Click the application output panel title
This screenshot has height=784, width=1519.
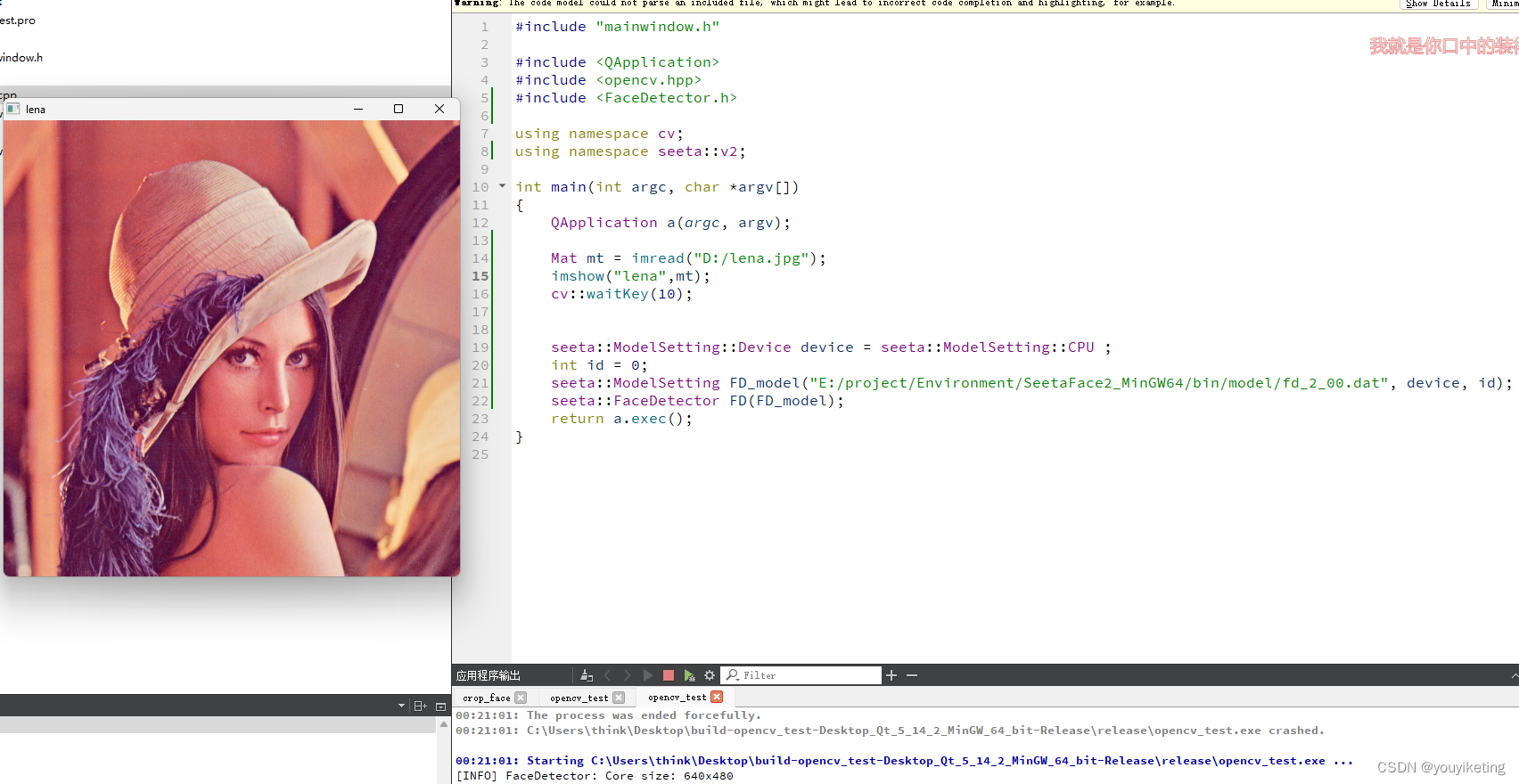(x=489, y=675)
